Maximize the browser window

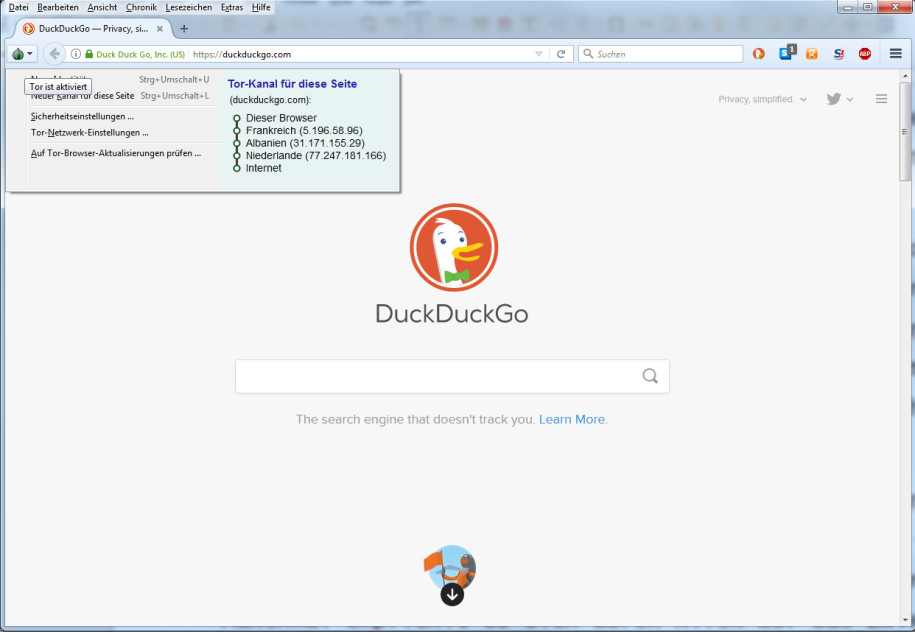point(868,7)
